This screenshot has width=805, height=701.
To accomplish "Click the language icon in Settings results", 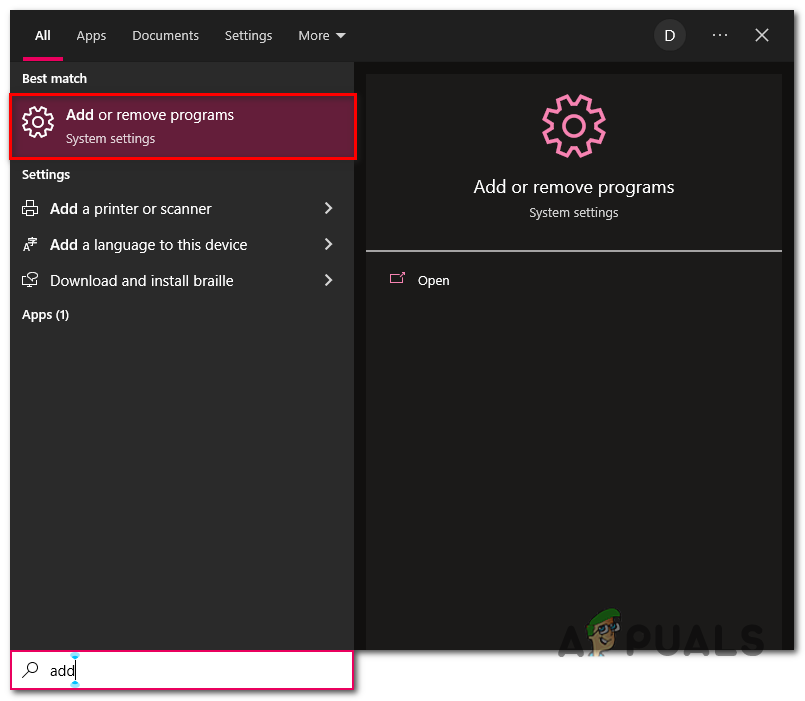I will click(30, 244).
